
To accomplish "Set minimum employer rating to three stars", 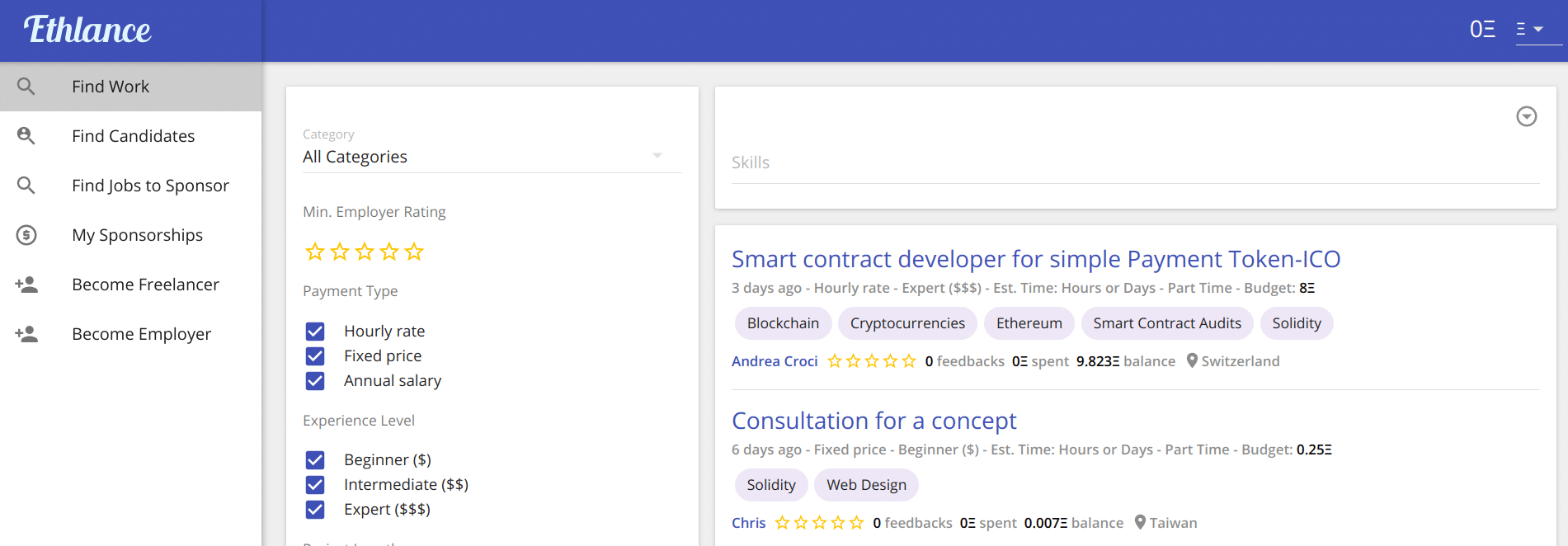I will click(x=365, y=252).
